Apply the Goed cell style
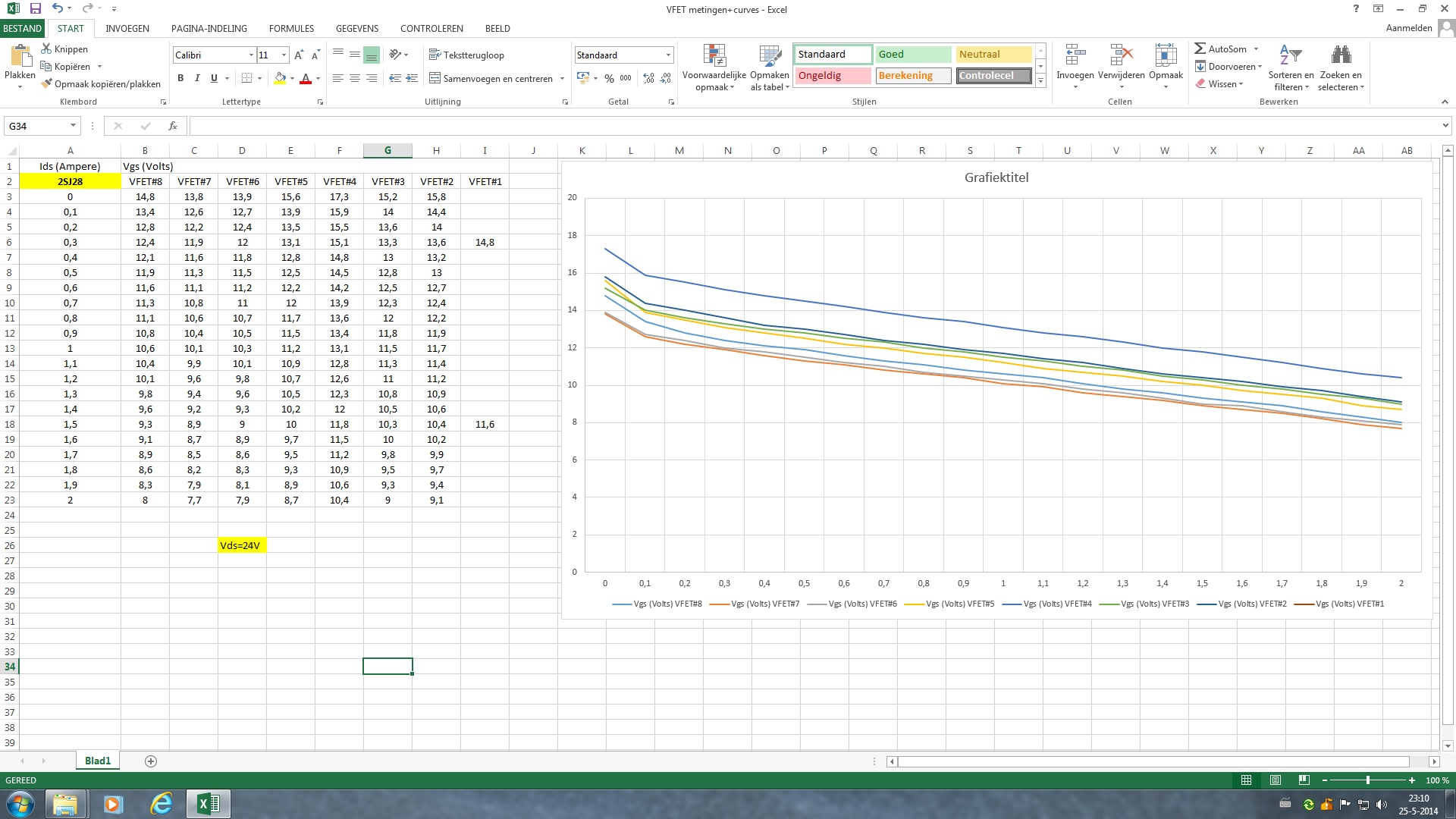Viewport: 1456px width, 819px height. coord(913,55)
